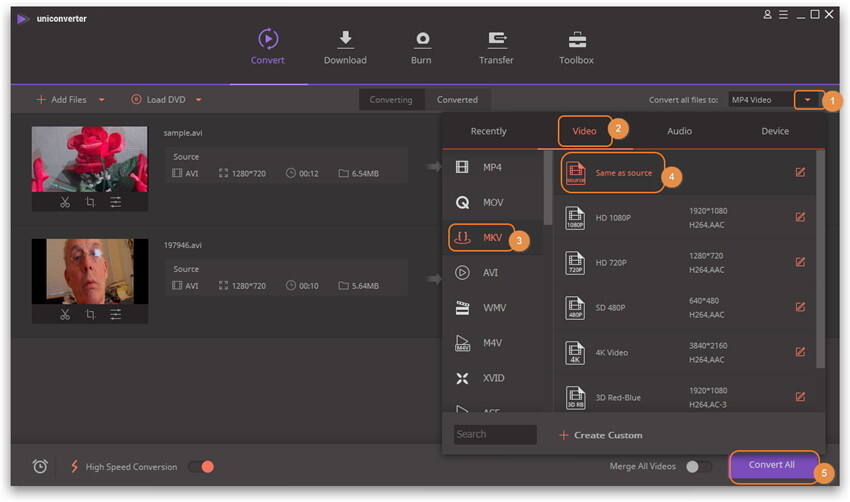Image resolution: width=850 pixels, height=502 pixels.
Task: Open the Convert section
Action: 268,47
